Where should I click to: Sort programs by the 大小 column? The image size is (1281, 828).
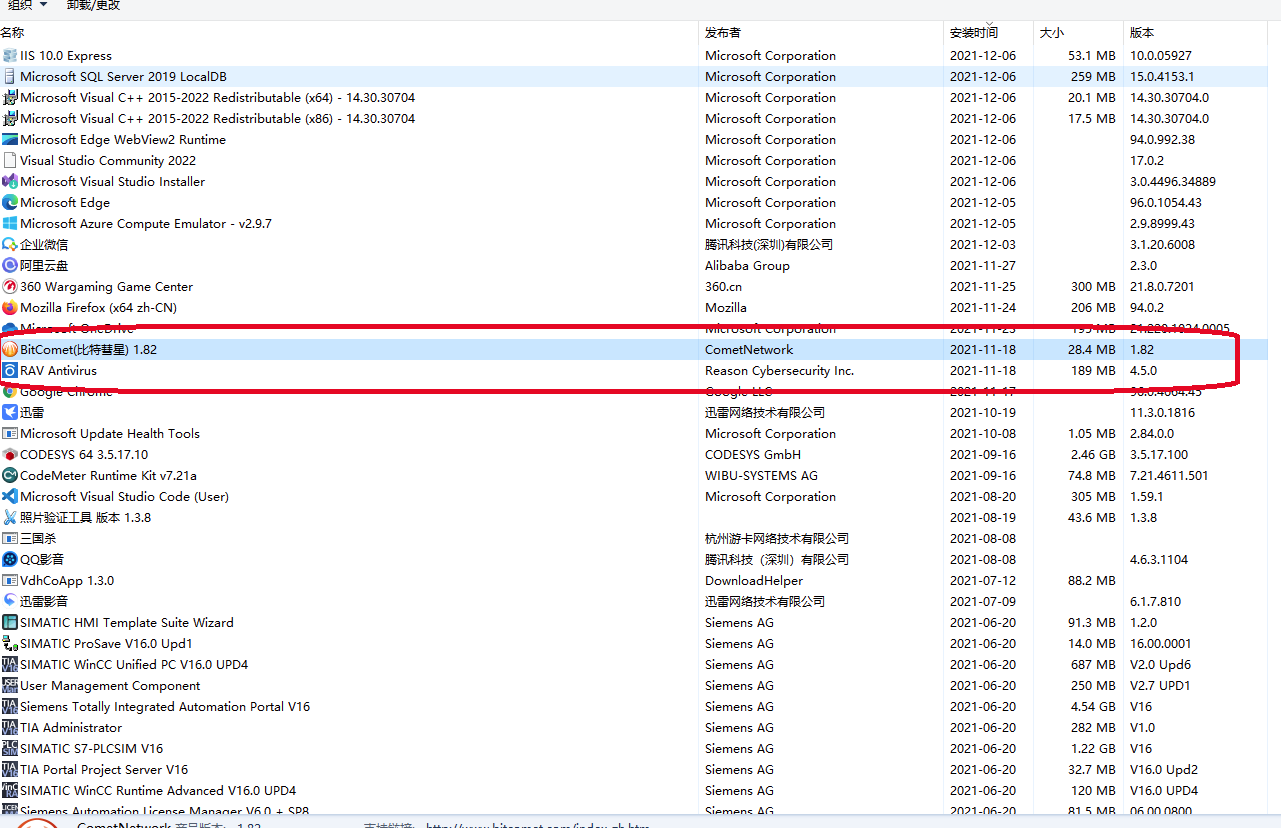(1050, 32)
